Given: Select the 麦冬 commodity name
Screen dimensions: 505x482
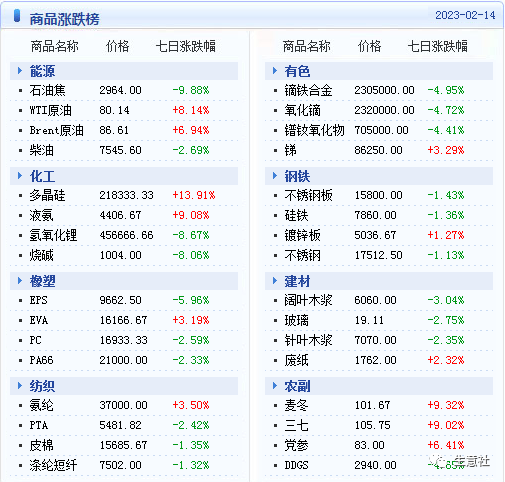Looking at the screenshot, I should [x=296, y=405].
